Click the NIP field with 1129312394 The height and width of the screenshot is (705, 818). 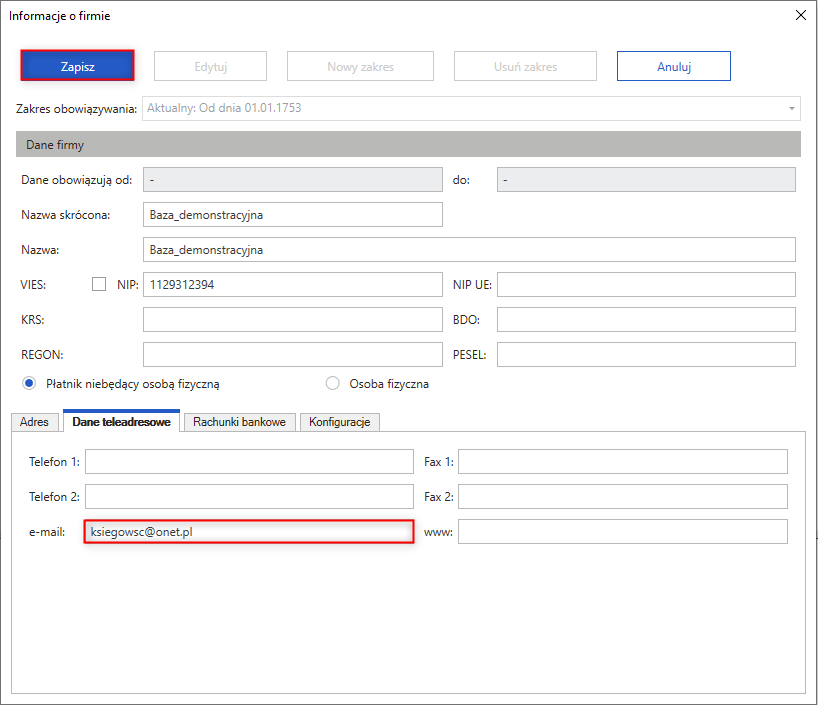[x=293, y=284]
